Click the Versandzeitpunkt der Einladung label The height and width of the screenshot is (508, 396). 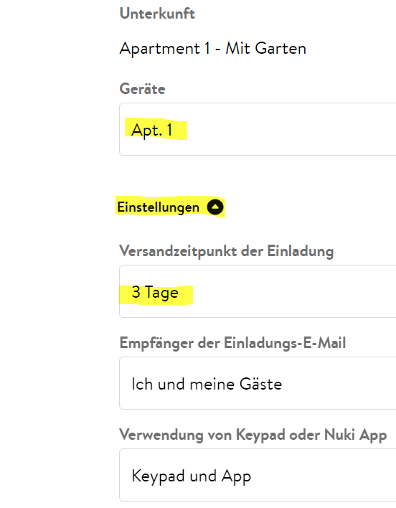pyautogui.click(x=227, y=251)
